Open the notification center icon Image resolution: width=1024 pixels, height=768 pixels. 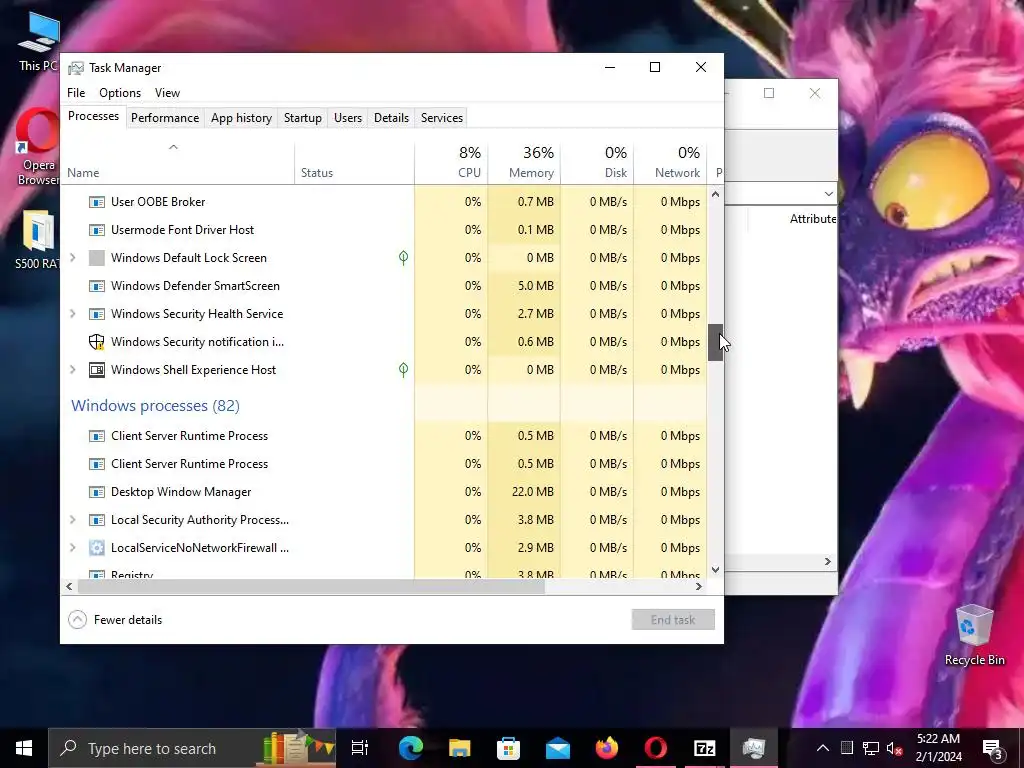pos(993,749)
